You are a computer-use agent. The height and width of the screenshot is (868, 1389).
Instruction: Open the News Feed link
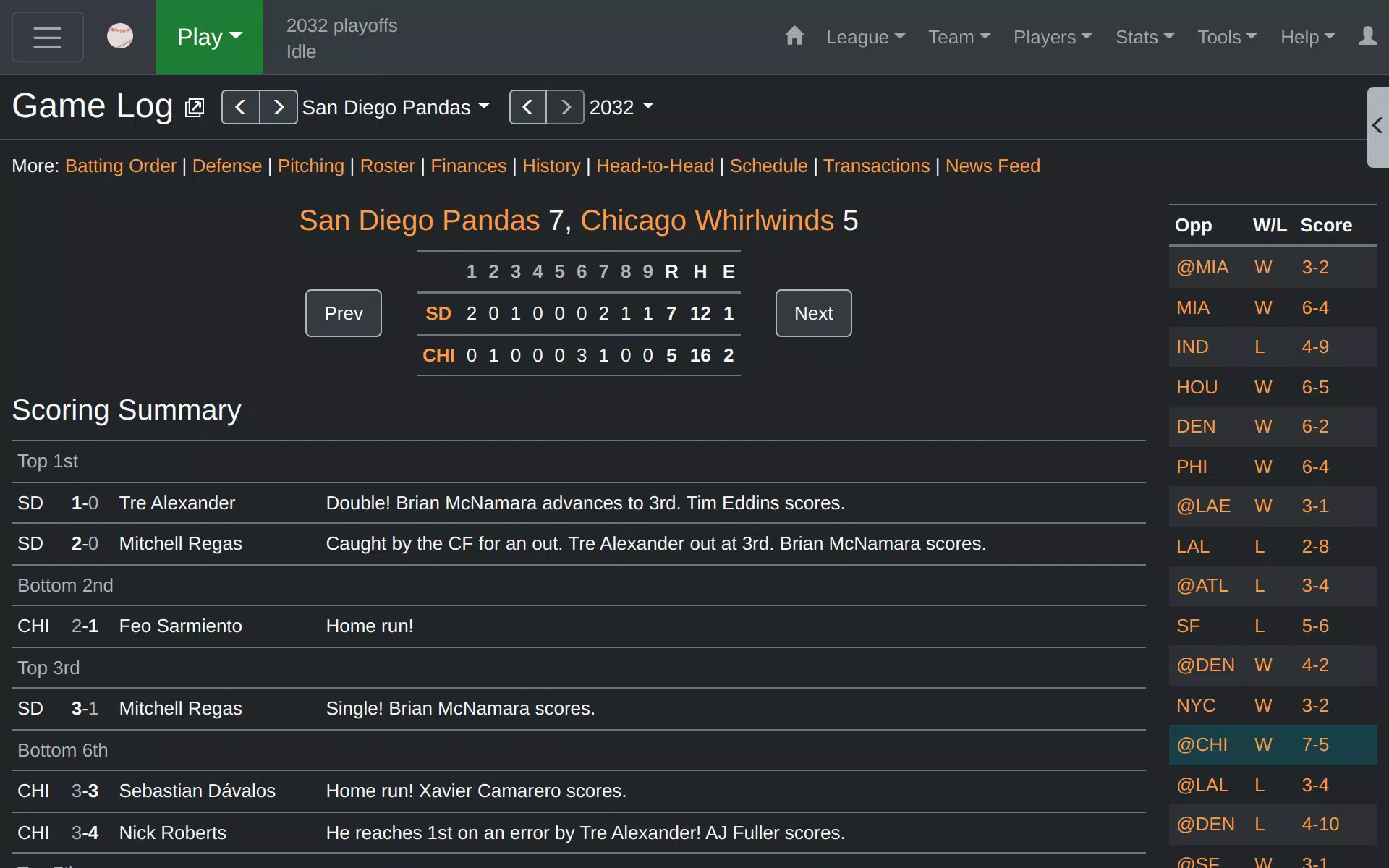pos(993,166)
